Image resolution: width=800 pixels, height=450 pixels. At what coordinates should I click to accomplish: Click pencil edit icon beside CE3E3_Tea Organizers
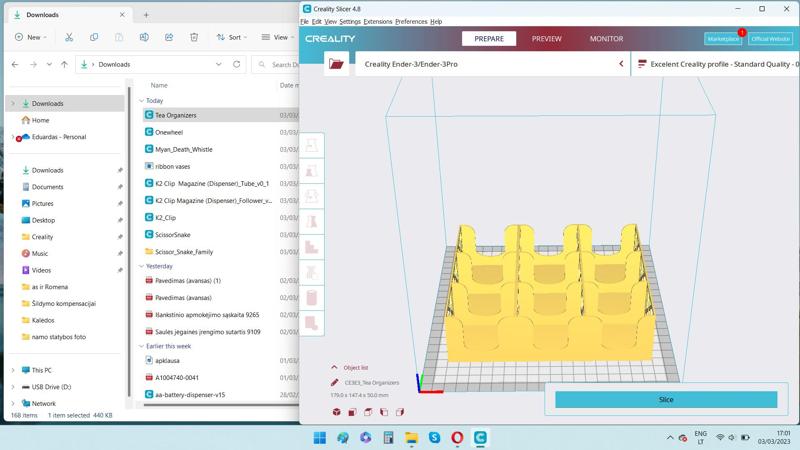[x=334, y=383]
